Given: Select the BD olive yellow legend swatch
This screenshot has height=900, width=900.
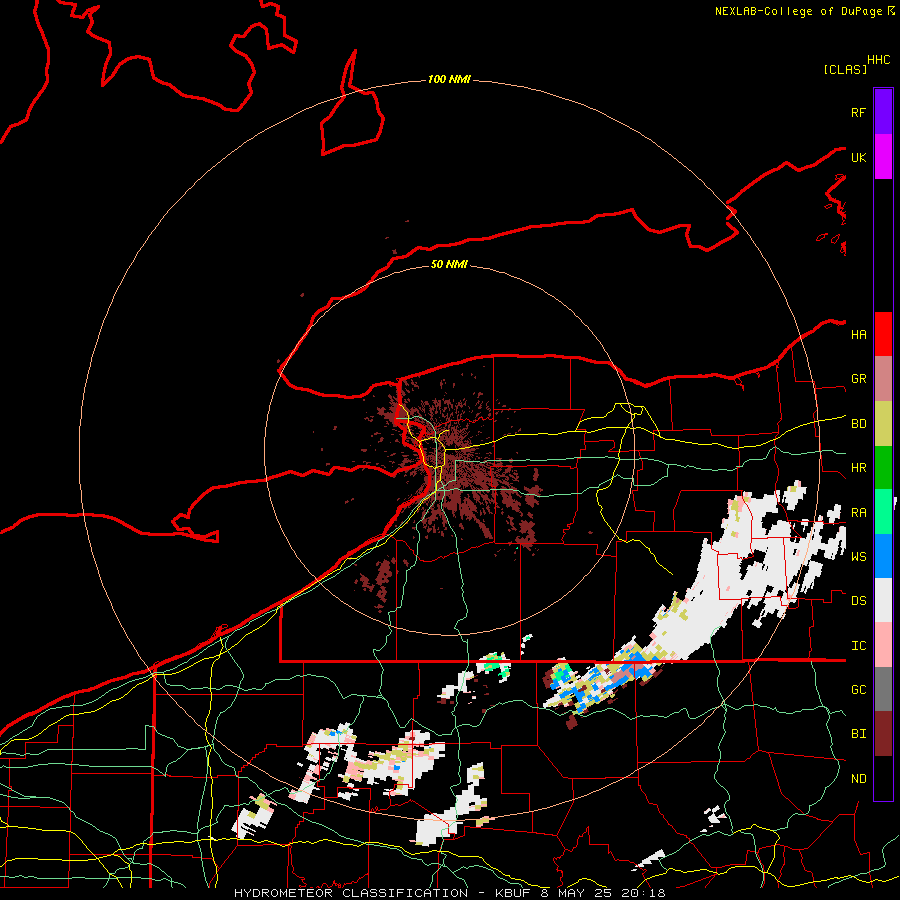Looking at the screenshot, I should [x=883, y=424].
